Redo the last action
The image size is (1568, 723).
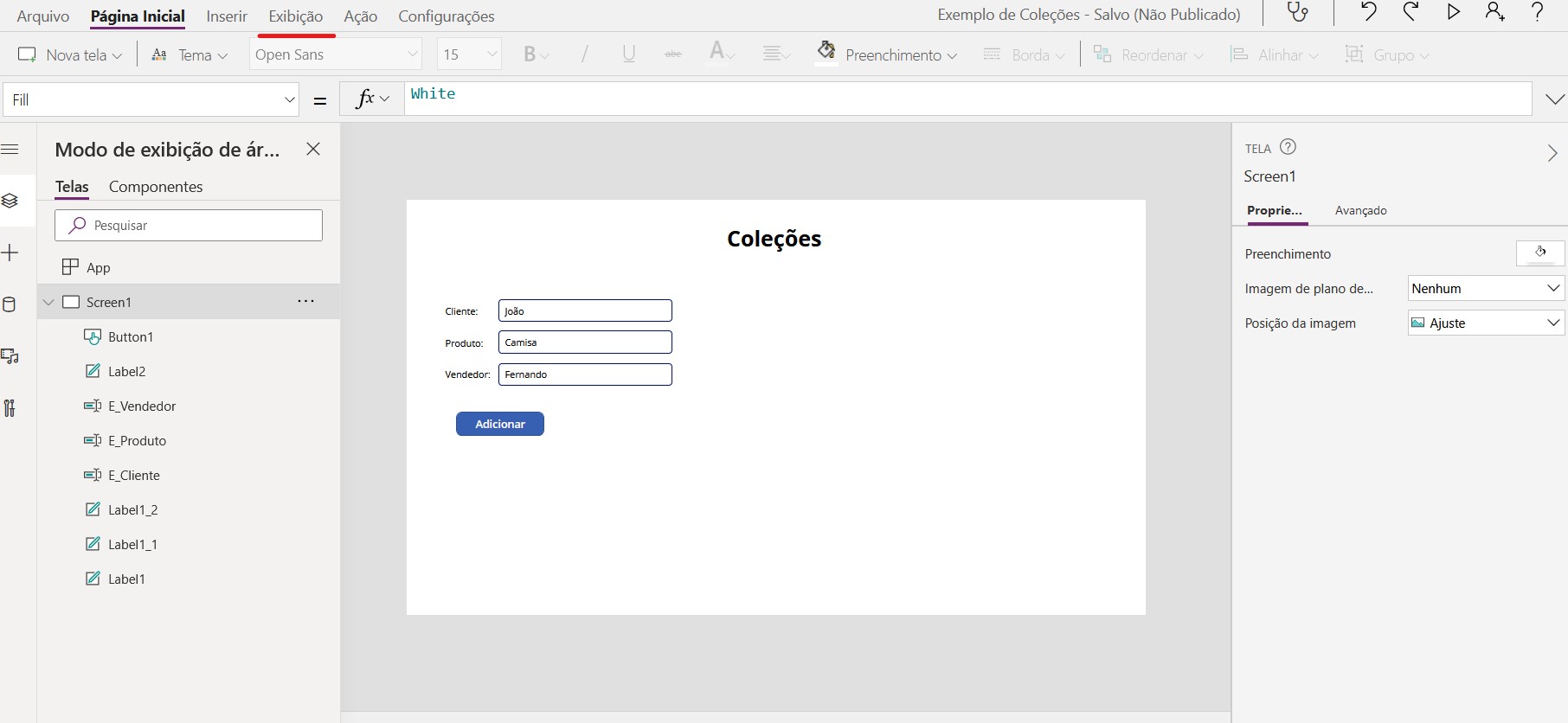[x=1411, y=12]
